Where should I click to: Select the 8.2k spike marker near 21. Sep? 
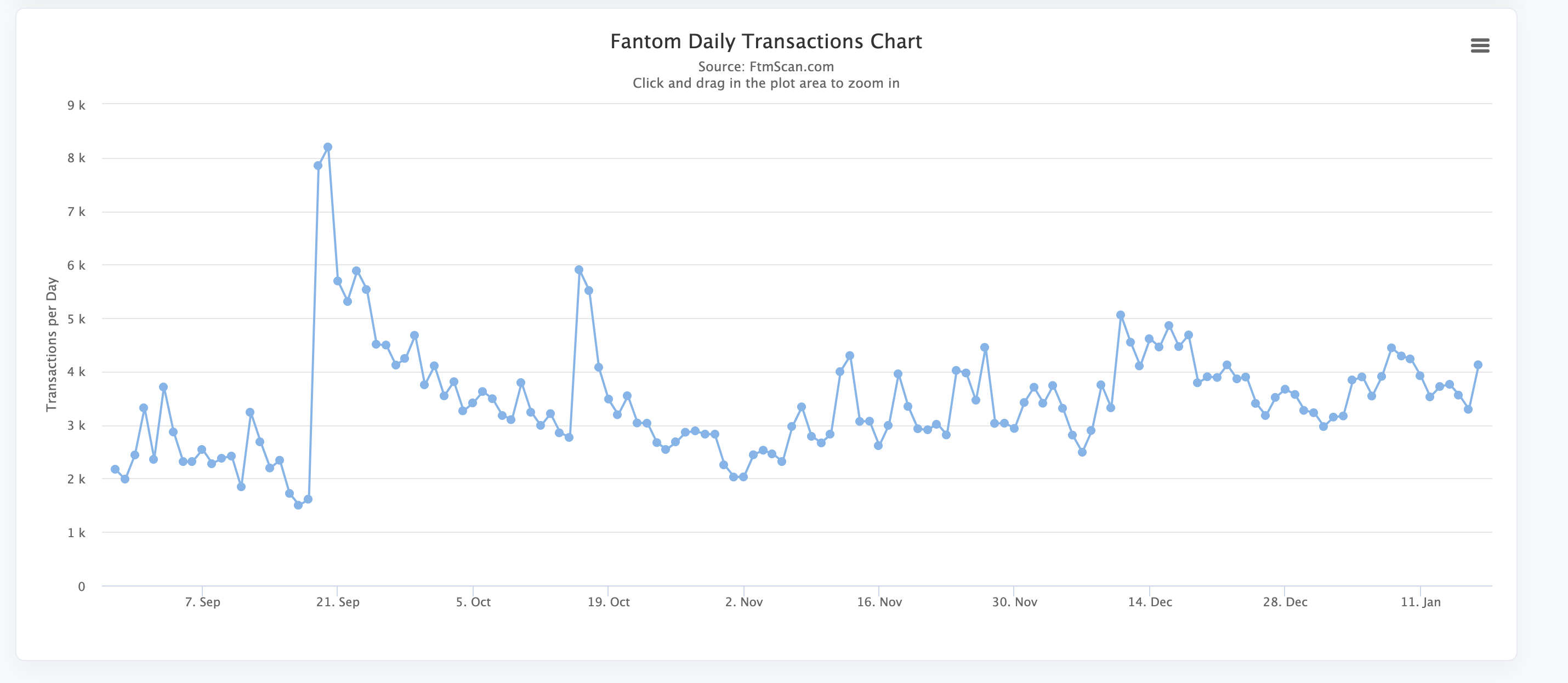coord(328,146)
